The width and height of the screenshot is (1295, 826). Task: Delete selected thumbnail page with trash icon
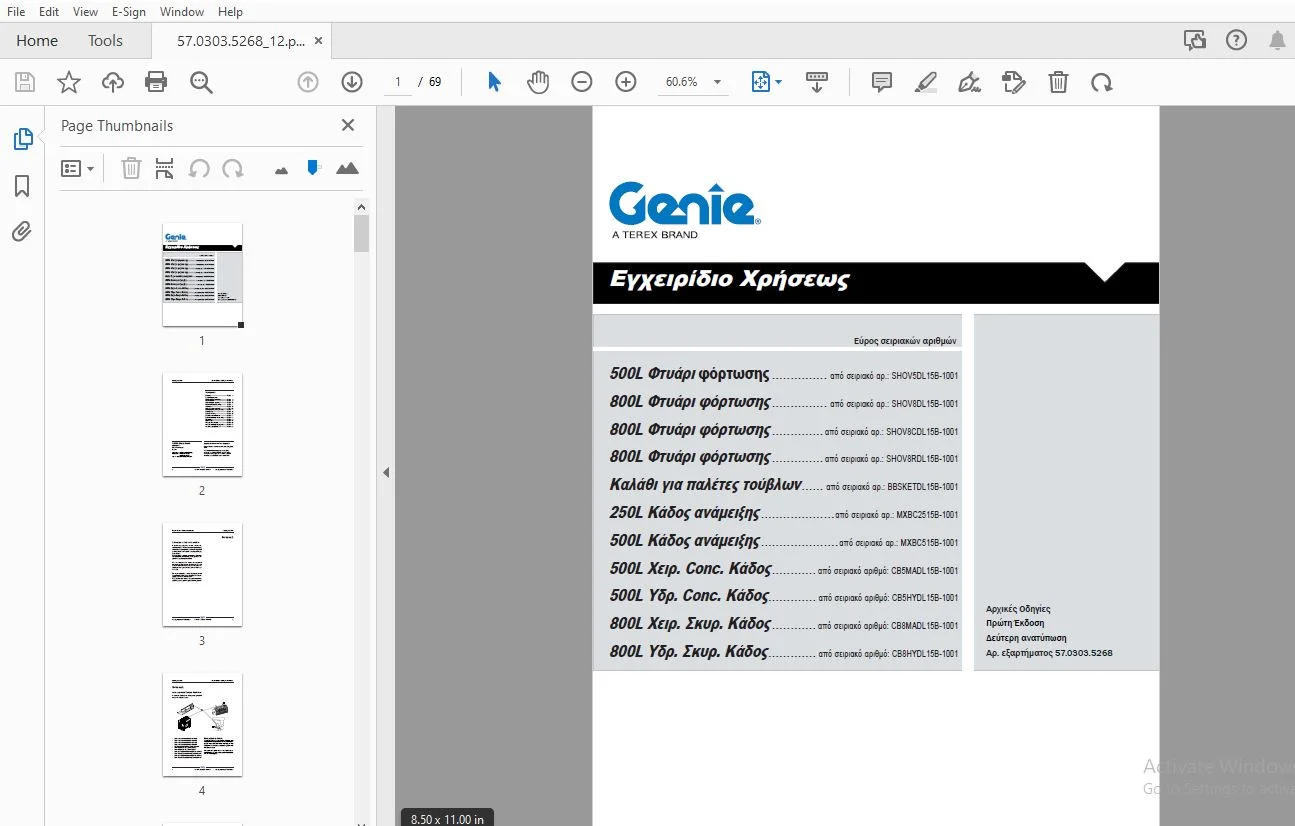[x=131, y=168]
